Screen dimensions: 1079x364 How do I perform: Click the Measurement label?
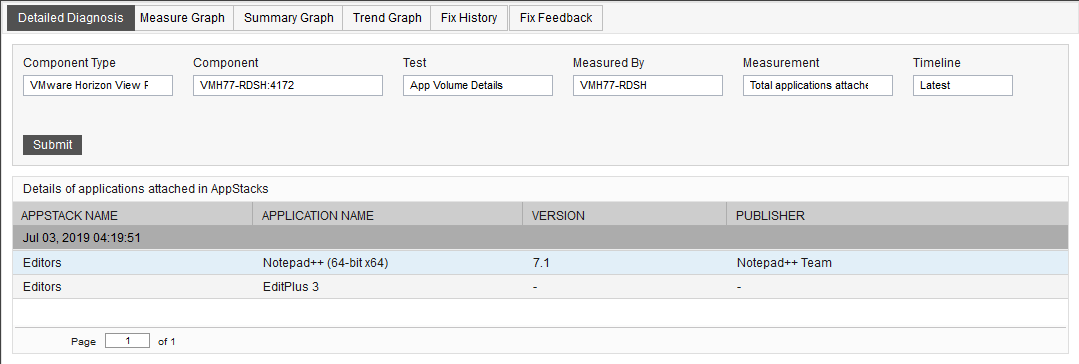pos(781,63)
